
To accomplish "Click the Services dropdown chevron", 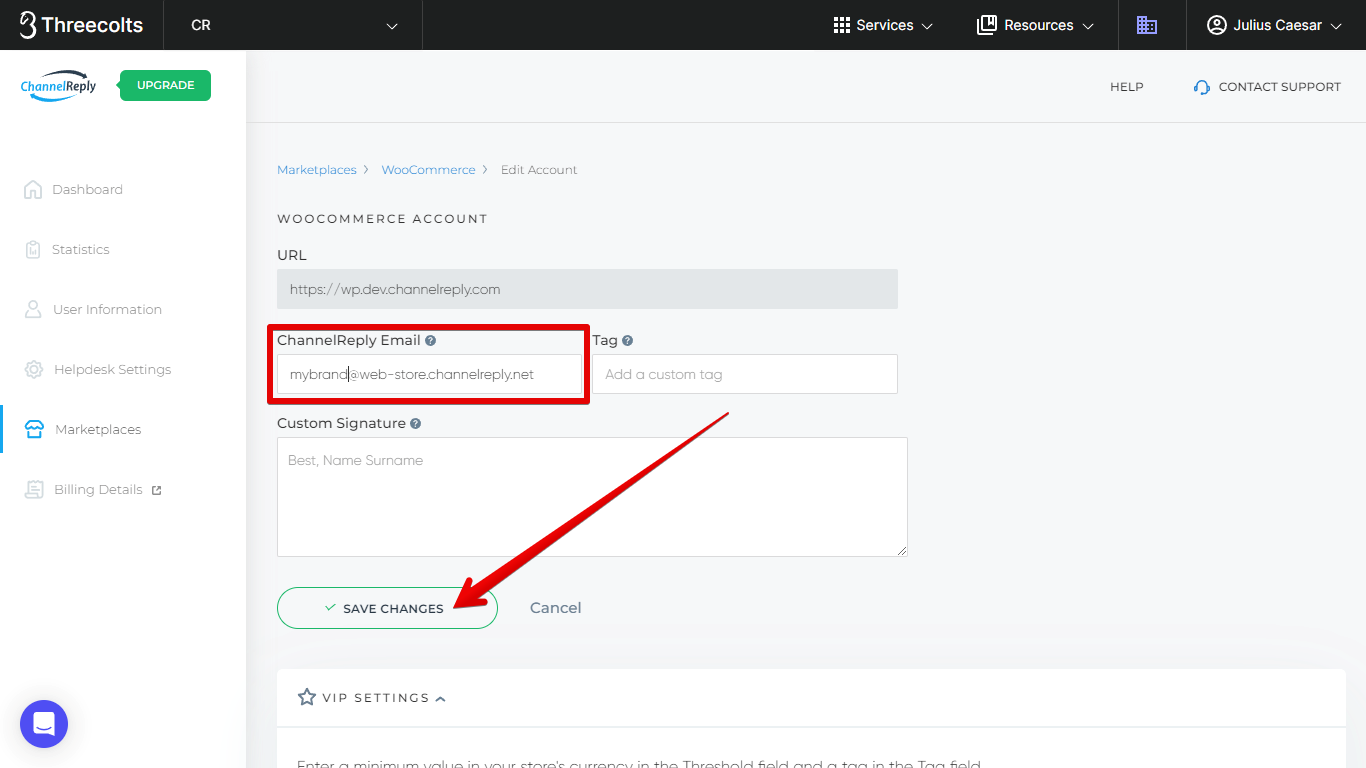I will (x=927, y=26).
